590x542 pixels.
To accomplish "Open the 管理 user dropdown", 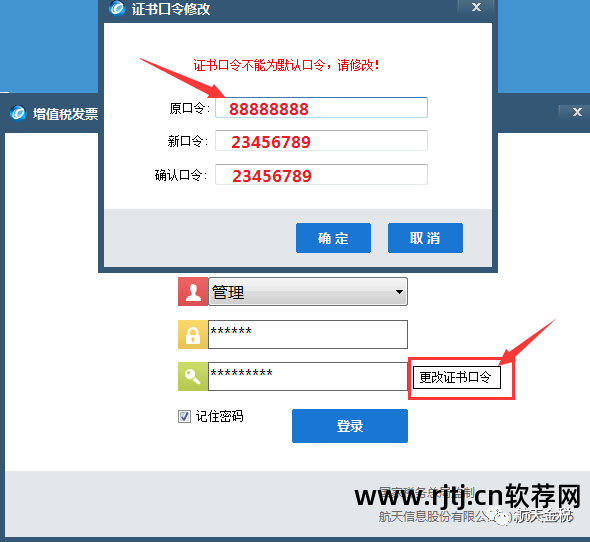I will [x=308, y=292].
